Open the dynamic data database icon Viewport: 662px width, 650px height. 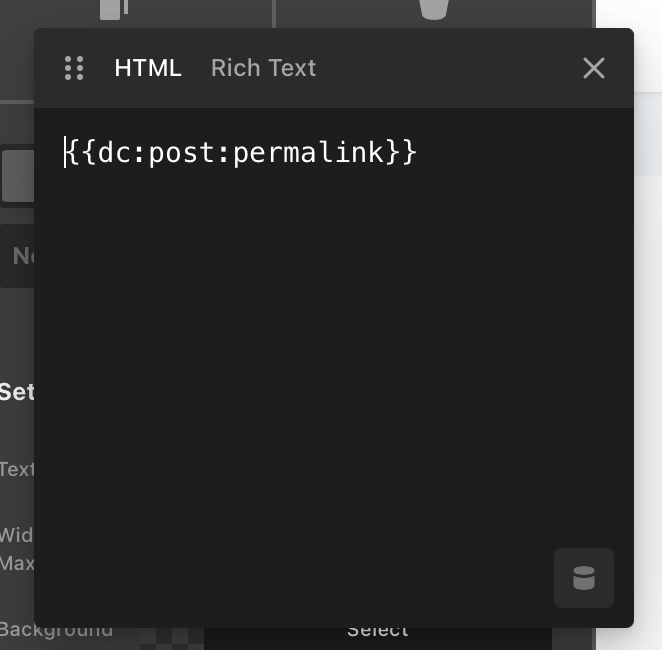[584, 578]
